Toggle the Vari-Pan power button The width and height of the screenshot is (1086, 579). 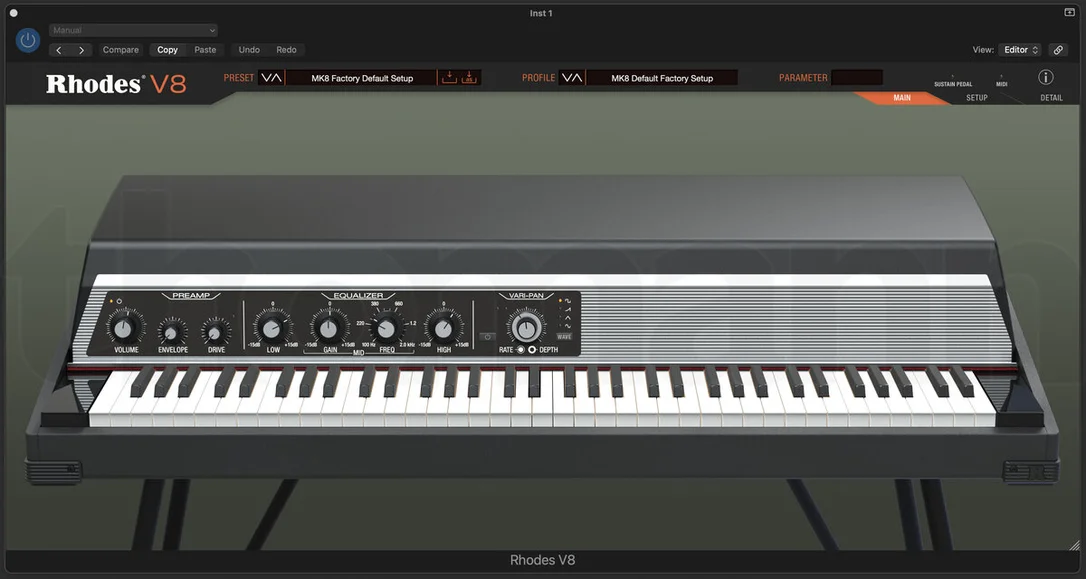pyautogui.click(x=488, y=337)
